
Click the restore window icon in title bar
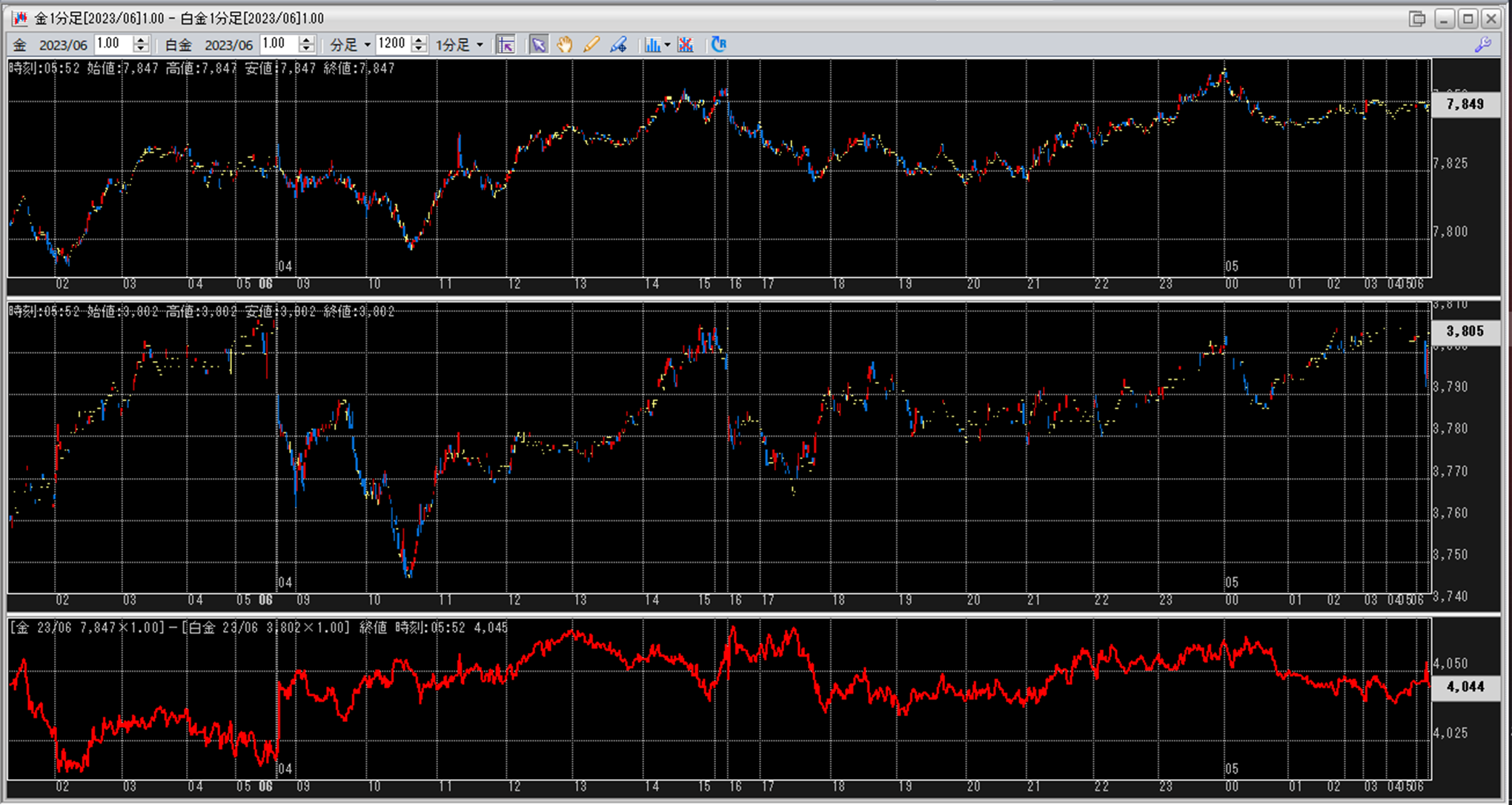pos(1417,19)
